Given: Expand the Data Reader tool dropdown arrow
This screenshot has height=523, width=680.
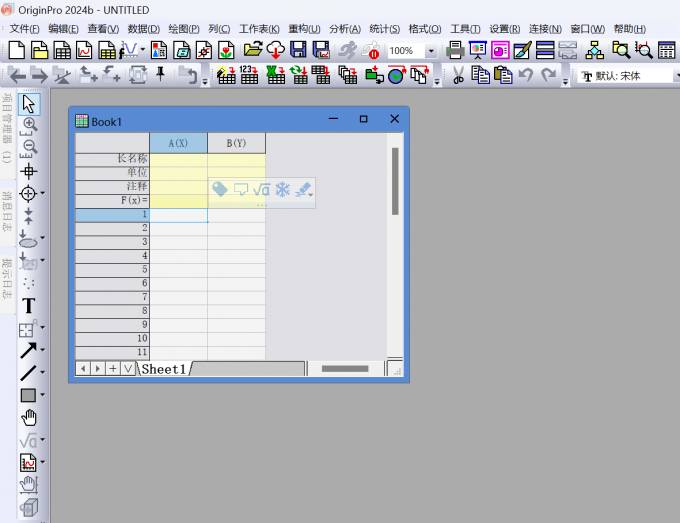Looking at the screenshot, I should (x=42, y=193).
